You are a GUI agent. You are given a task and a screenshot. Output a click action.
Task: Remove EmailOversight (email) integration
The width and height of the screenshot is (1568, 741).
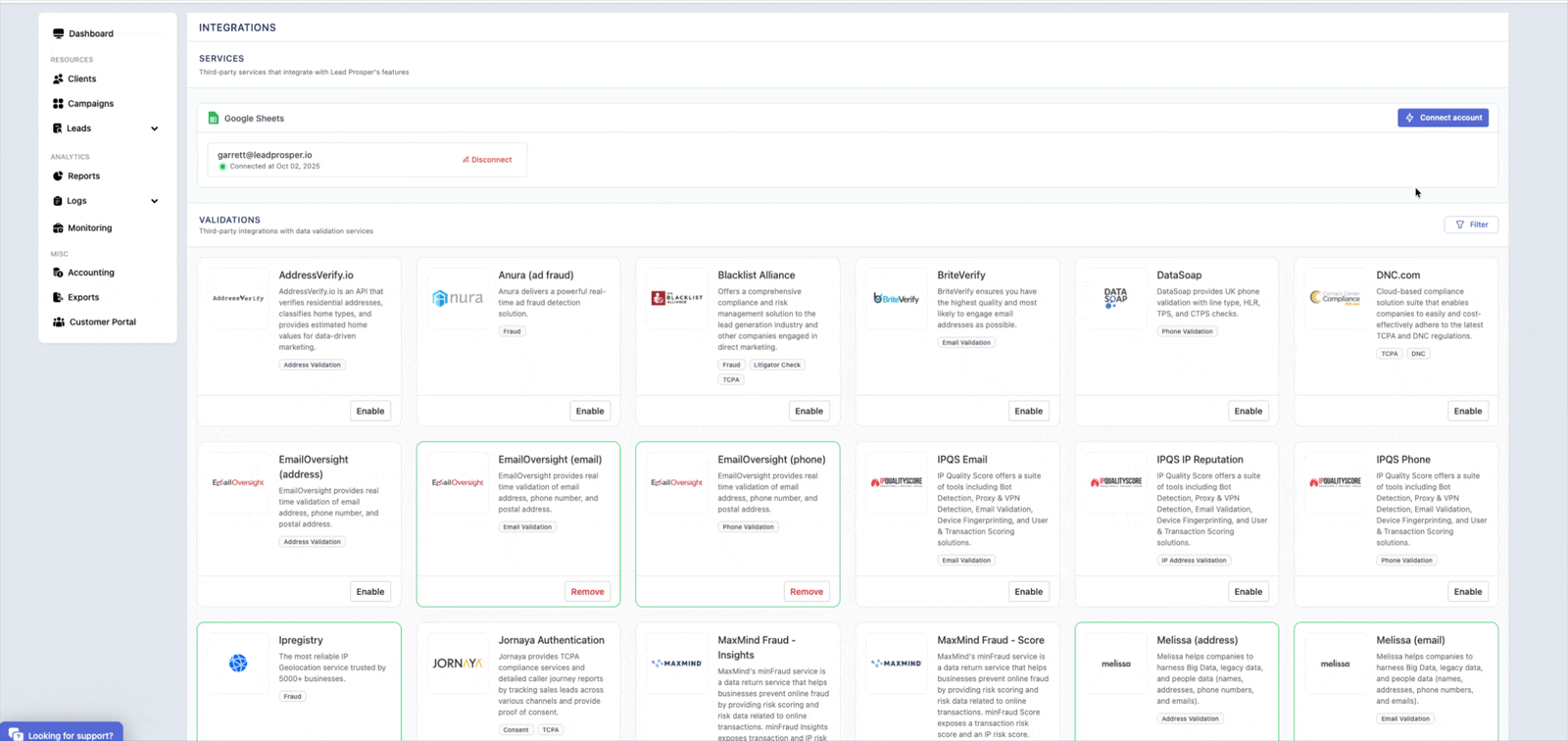588,591
